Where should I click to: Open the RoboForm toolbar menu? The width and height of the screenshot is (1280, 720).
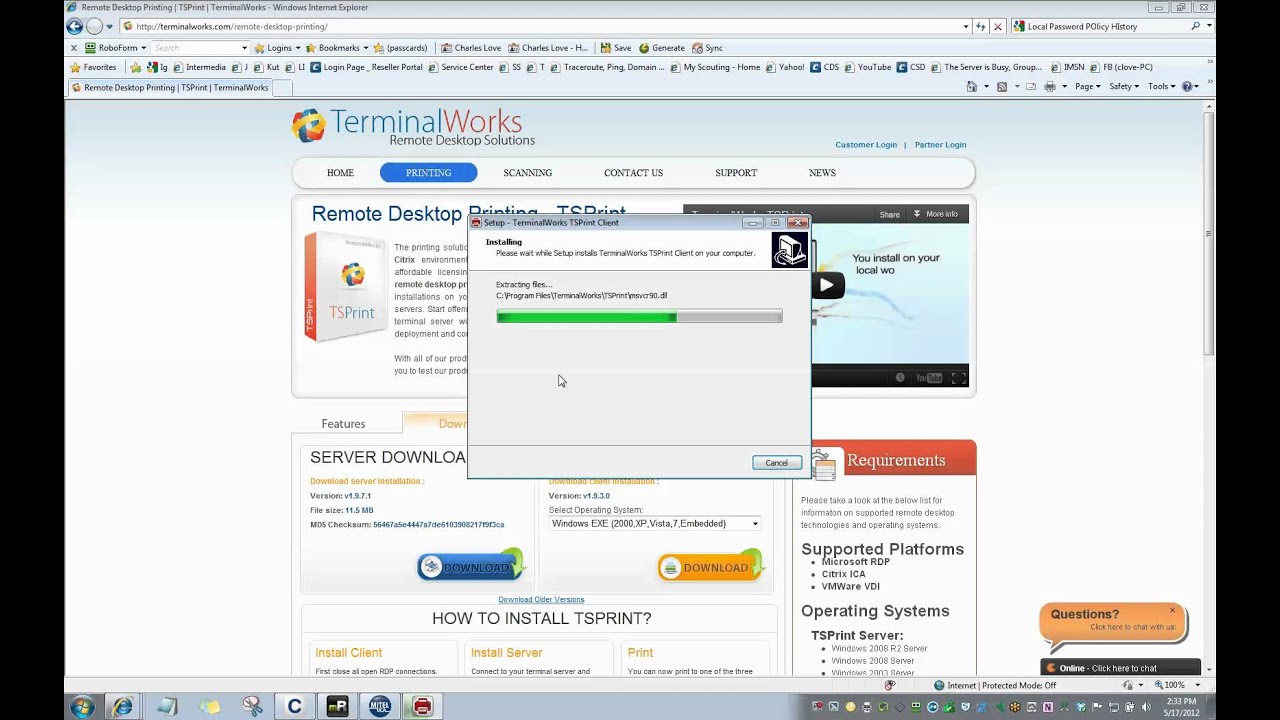coord(116,48)
